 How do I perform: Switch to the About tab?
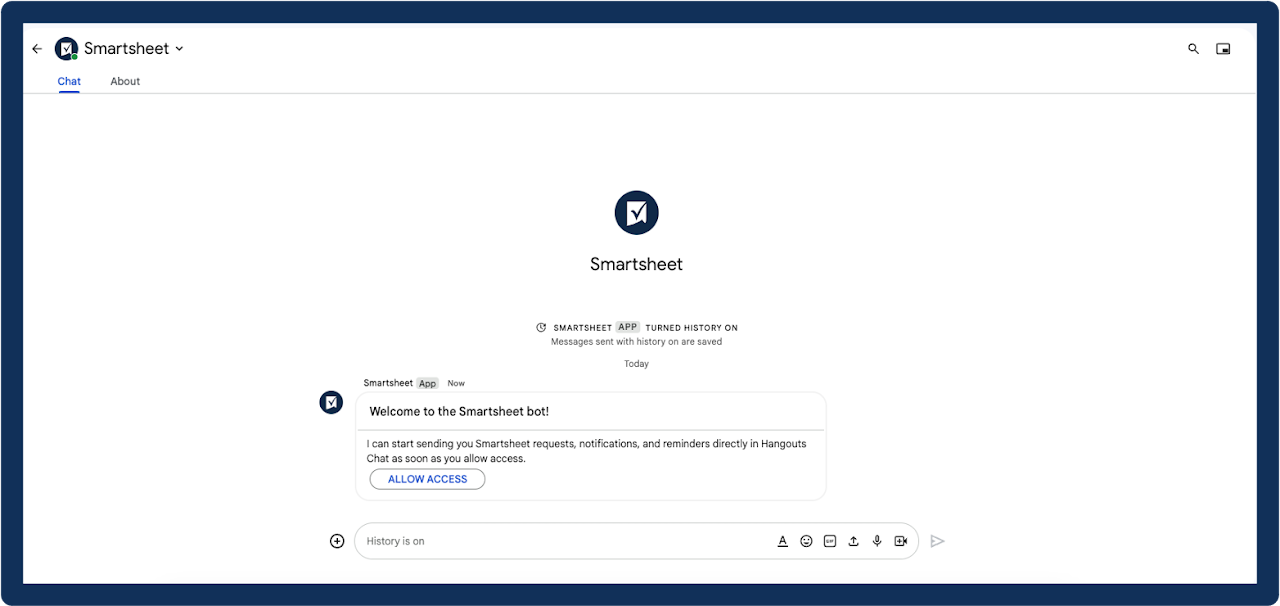click(x=125, y=81)
